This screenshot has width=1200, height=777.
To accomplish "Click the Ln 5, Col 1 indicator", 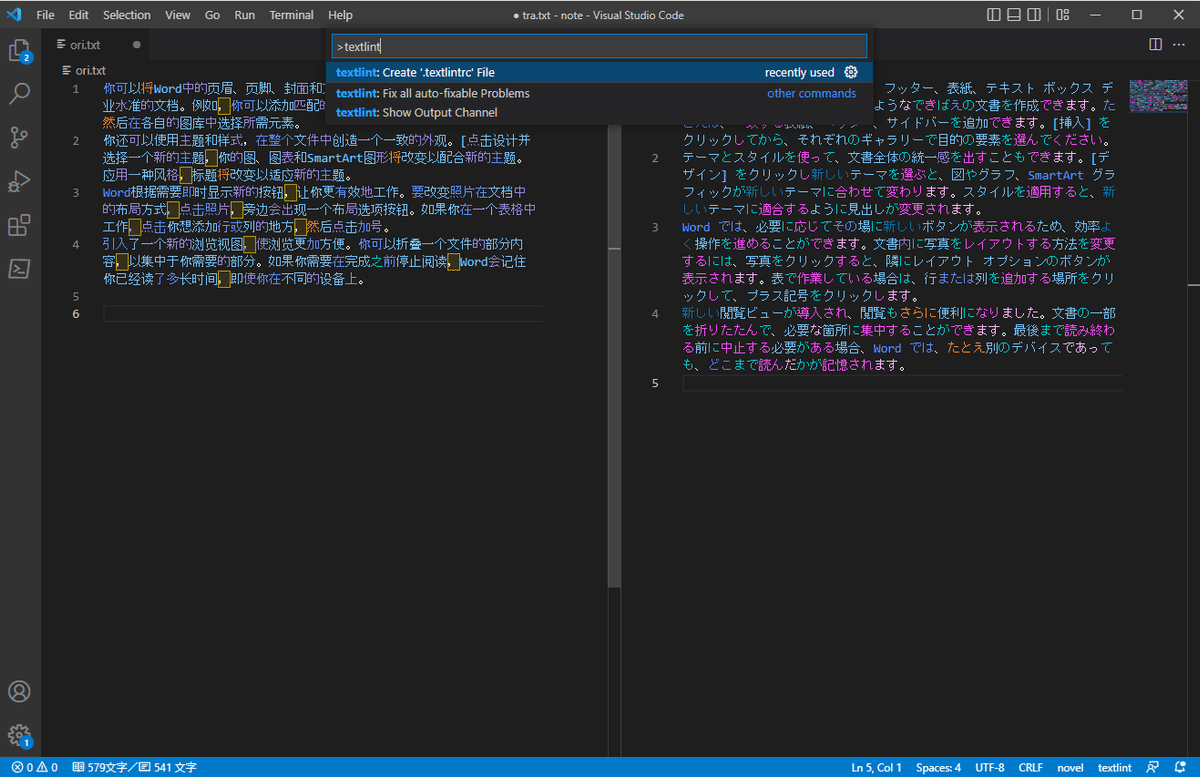I will [876, 768].
